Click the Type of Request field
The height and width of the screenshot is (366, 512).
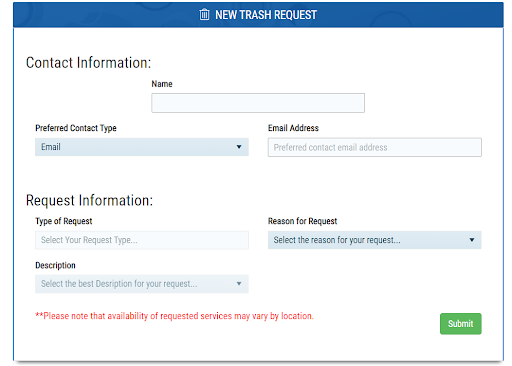coord(142,240)
